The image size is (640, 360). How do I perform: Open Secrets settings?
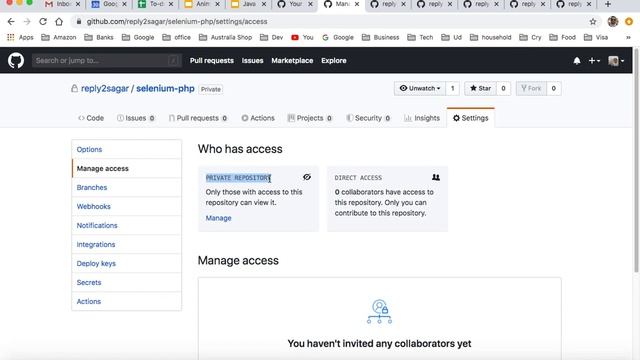tap(127, 282)
